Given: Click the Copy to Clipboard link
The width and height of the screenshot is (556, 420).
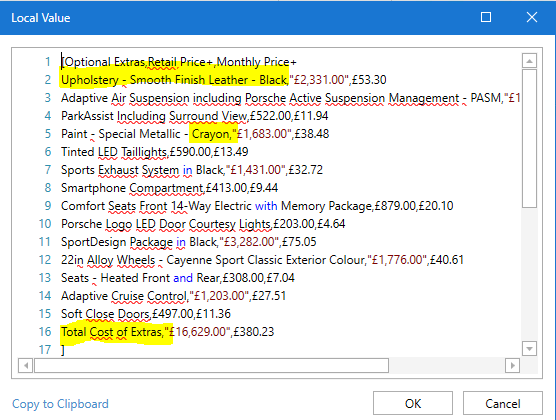Looking at the screenshot, I should 60,404.
